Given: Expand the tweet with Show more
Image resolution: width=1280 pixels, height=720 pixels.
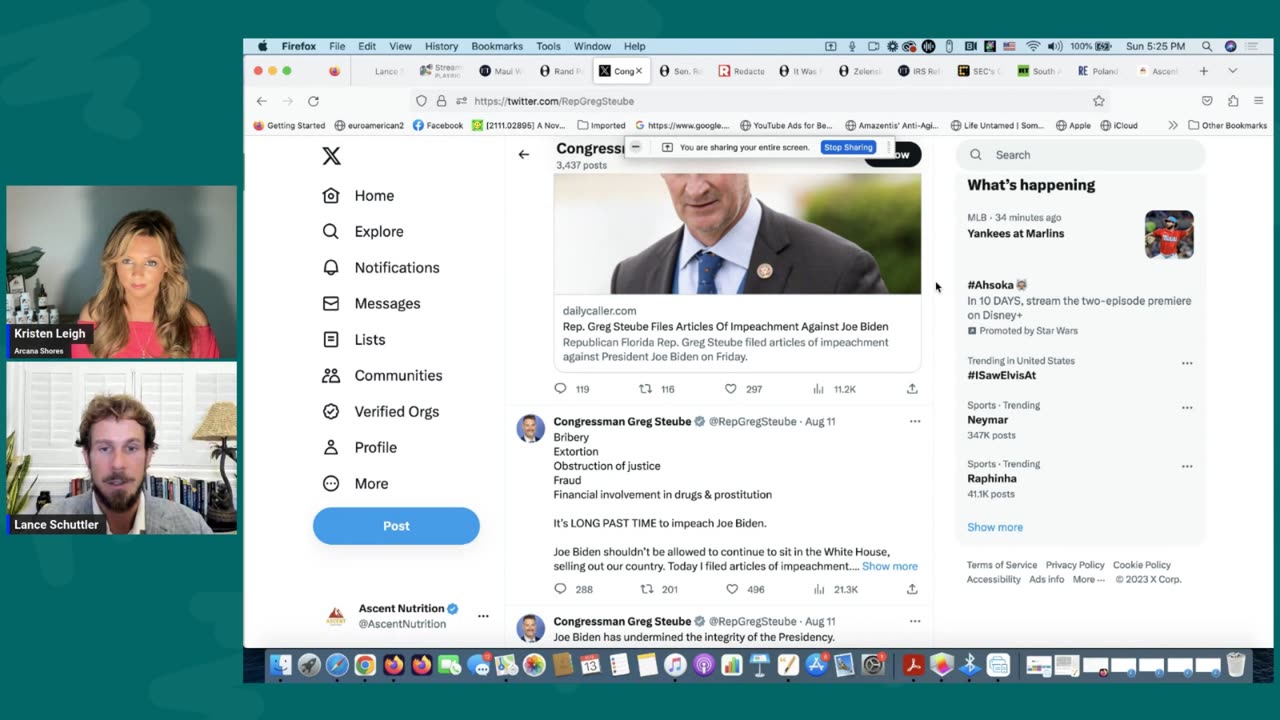Looking at the screenshot, I should point(890,566).
